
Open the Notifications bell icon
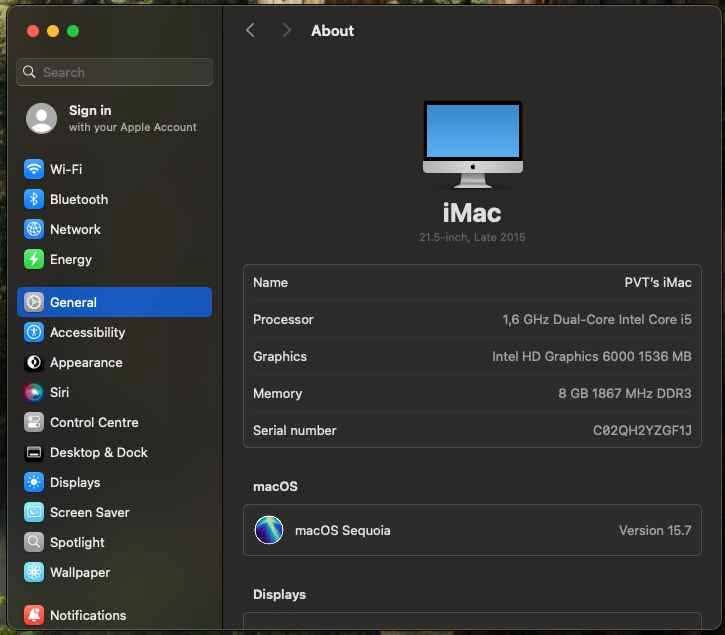point(34,615)
